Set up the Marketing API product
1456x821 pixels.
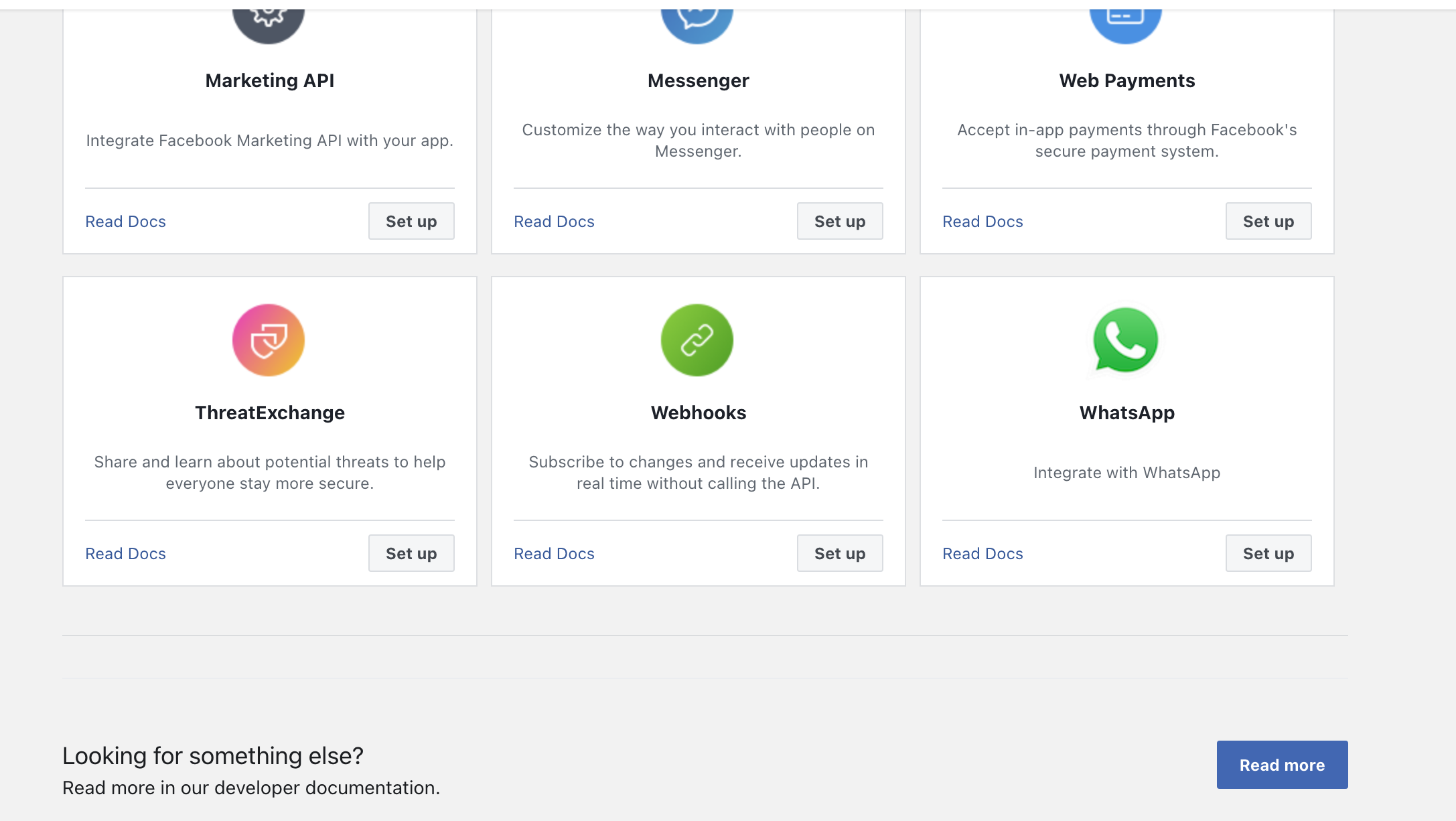click(411, 221)
